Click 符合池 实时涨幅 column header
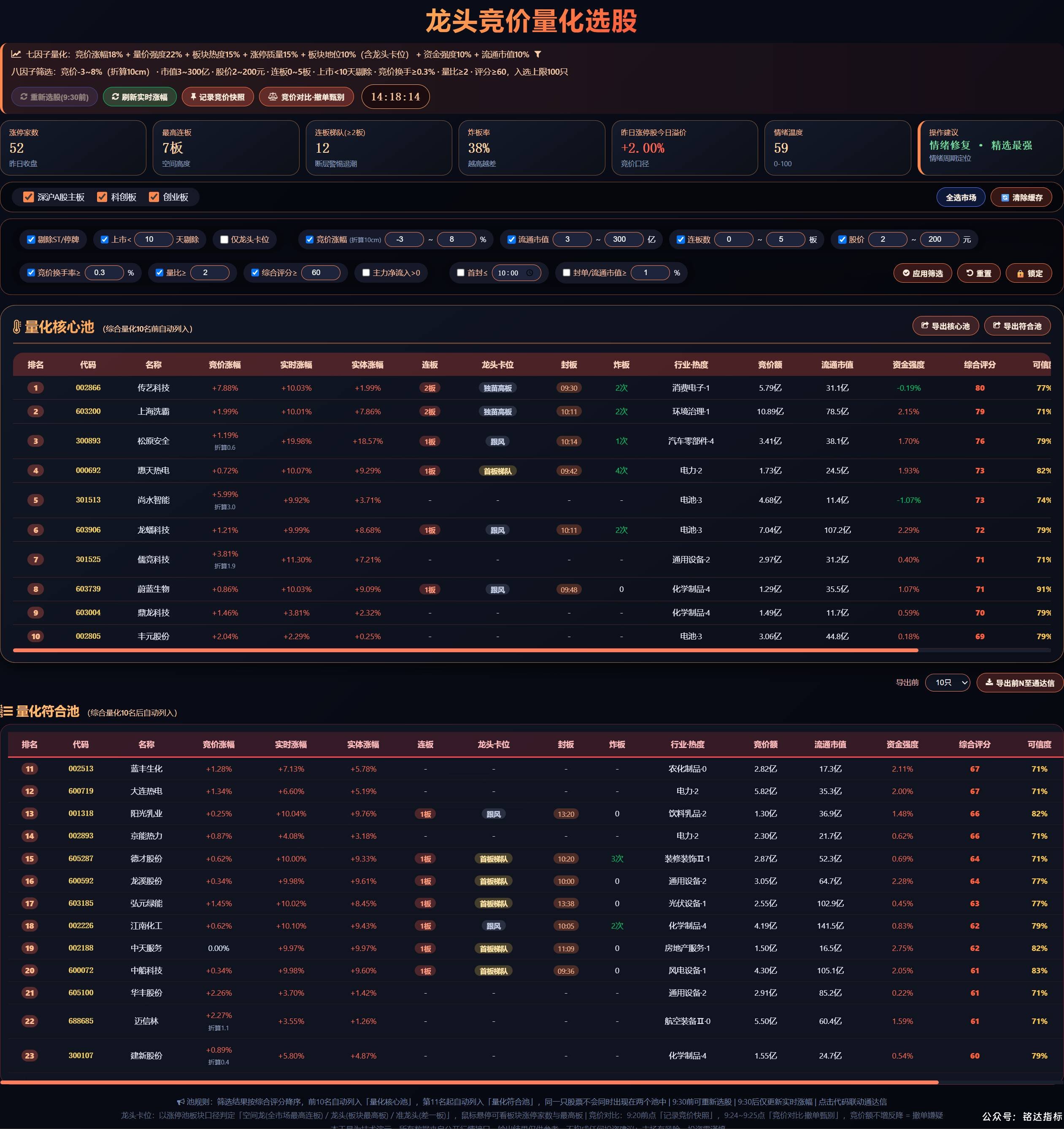 [x=291, y=744]
